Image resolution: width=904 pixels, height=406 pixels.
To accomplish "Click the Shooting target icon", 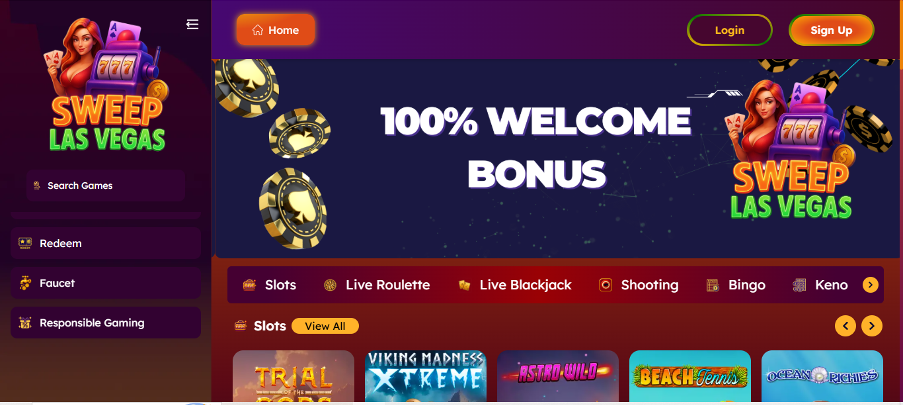I will pos(605,285).
